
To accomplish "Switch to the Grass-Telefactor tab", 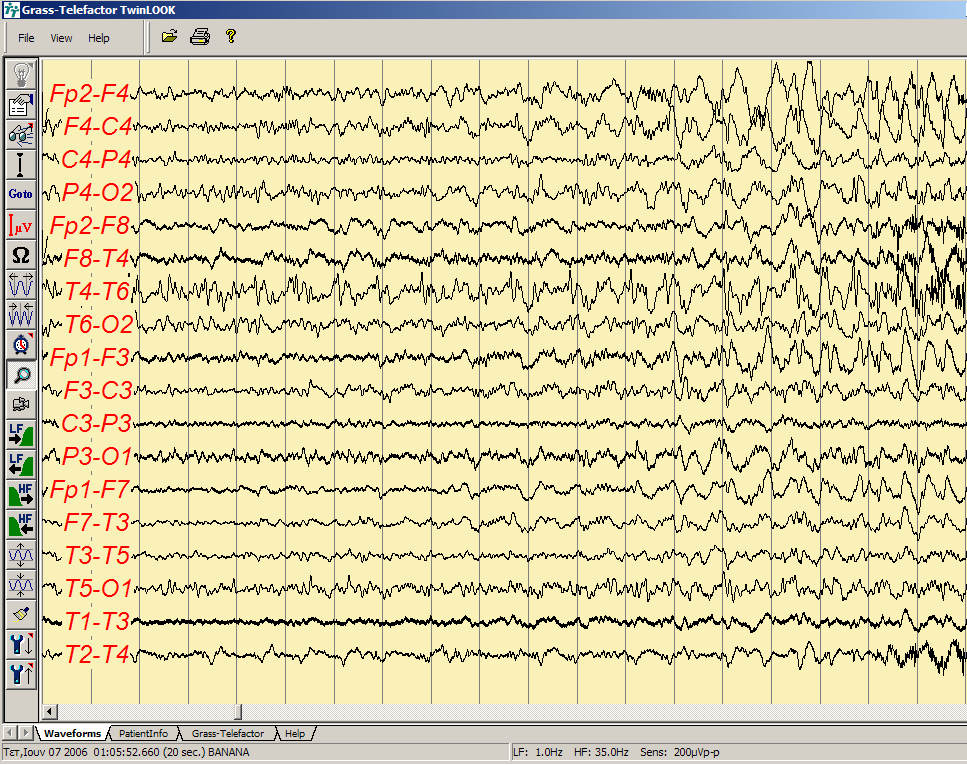I will (x=228, y=734).
